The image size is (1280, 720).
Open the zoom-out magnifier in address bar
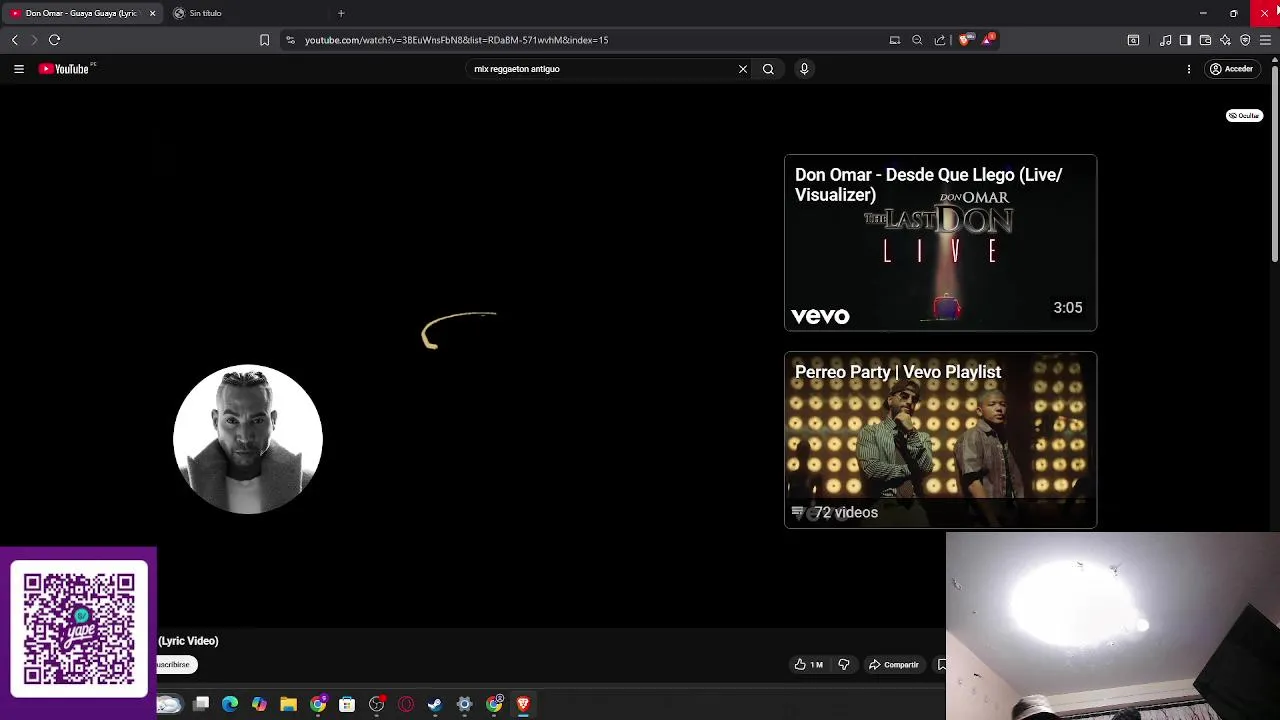click(x=917, y=40)
